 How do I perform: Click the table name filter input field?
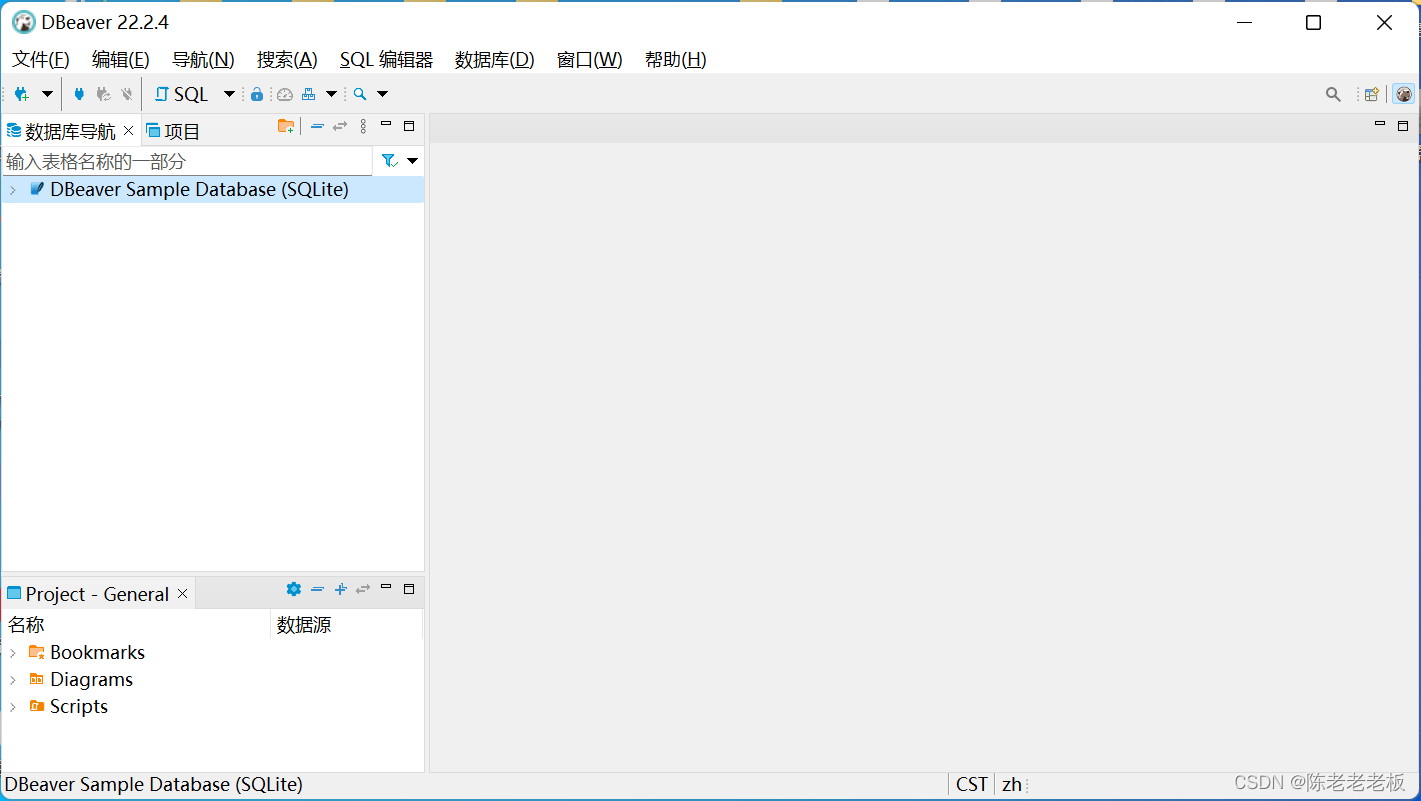tap(187, 161)
